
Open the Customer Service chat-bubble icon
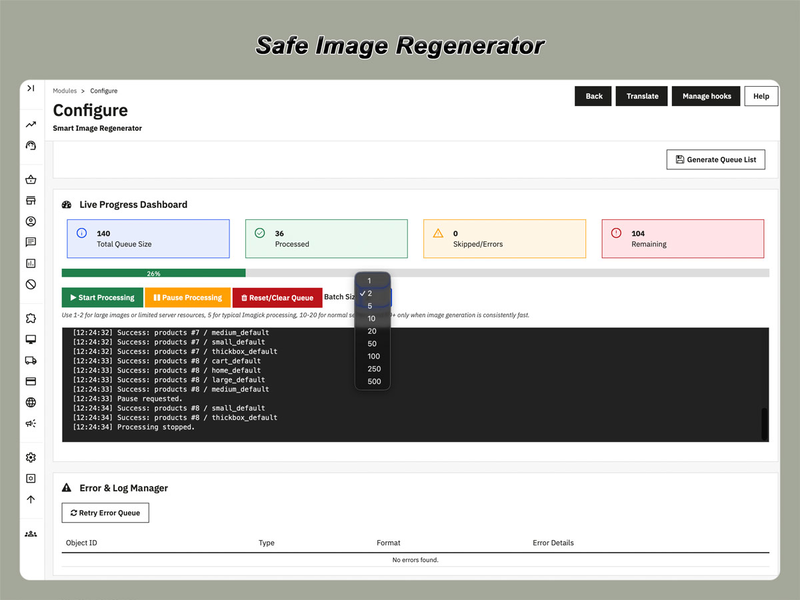[x=31, y=242]
